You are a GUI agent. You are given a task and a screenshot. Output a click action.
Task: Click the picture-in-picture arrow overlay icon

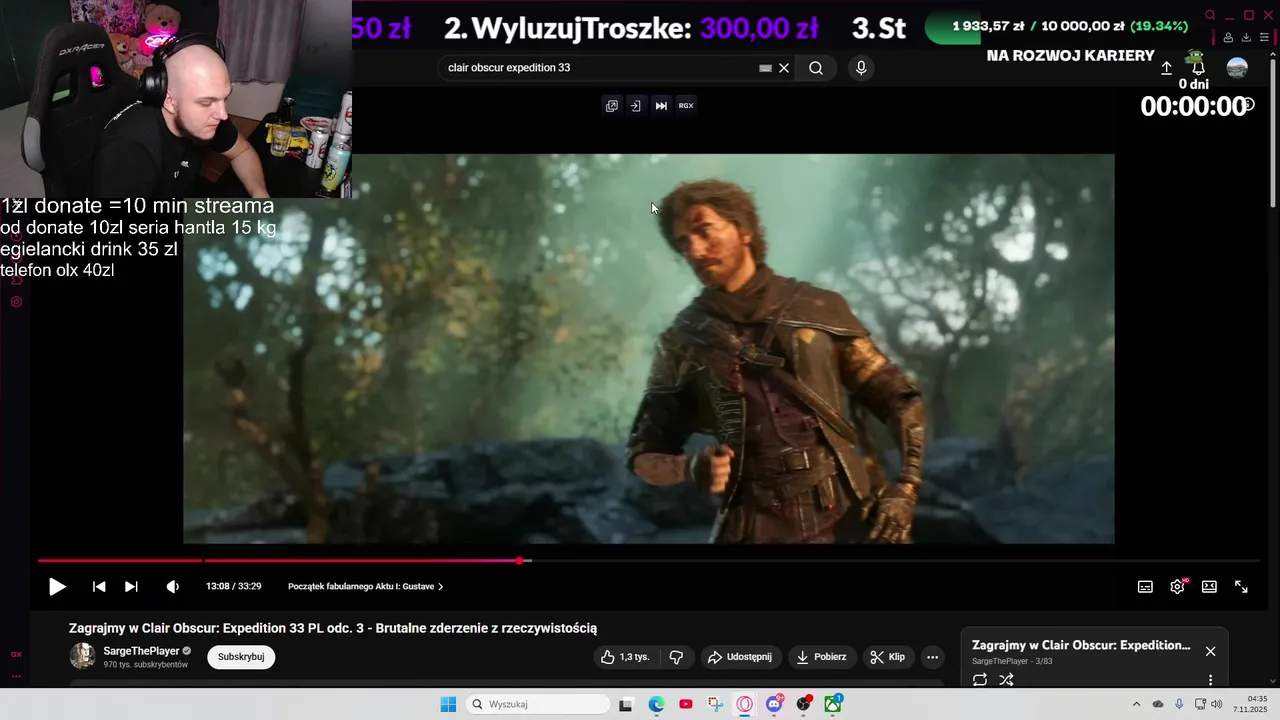(x=635, y=105)
